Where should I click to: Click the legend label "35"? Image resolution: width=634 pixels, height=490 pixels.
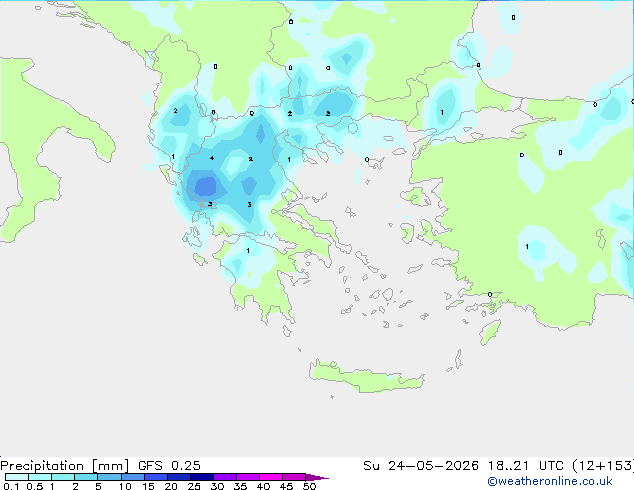[240, 486]
